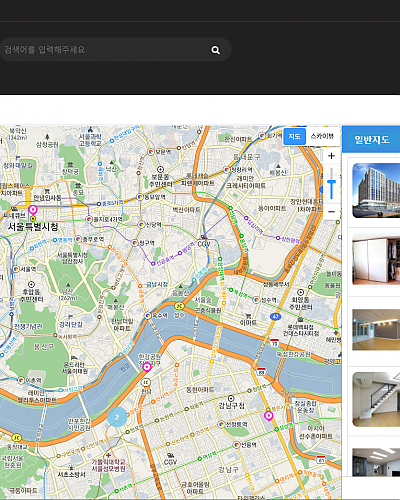Click the 을지로4가역 station icon
The image size is (400, 500).
[x=89, y=219]
